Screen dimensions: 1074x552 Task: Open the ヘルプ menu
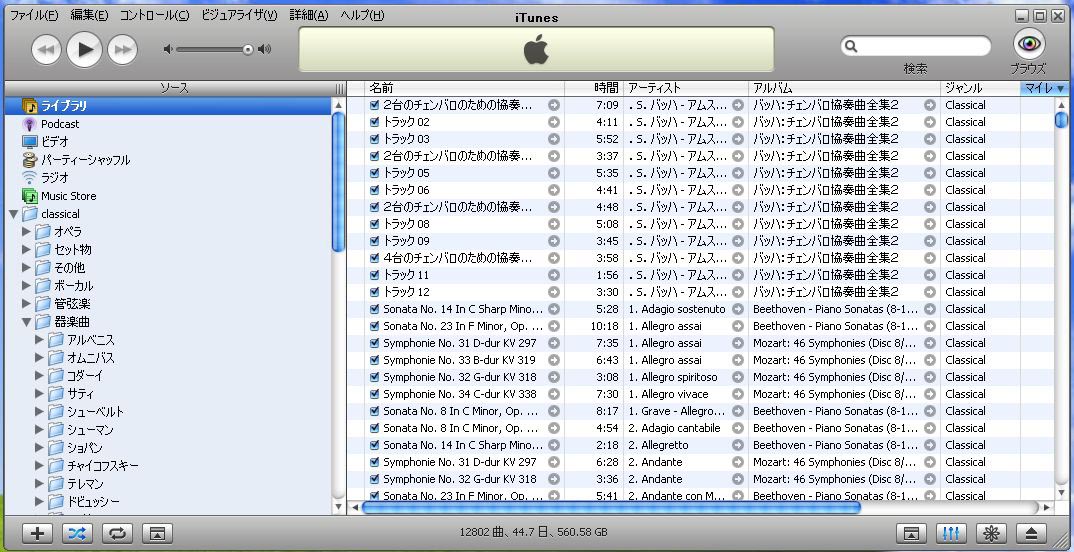point(362,15)
